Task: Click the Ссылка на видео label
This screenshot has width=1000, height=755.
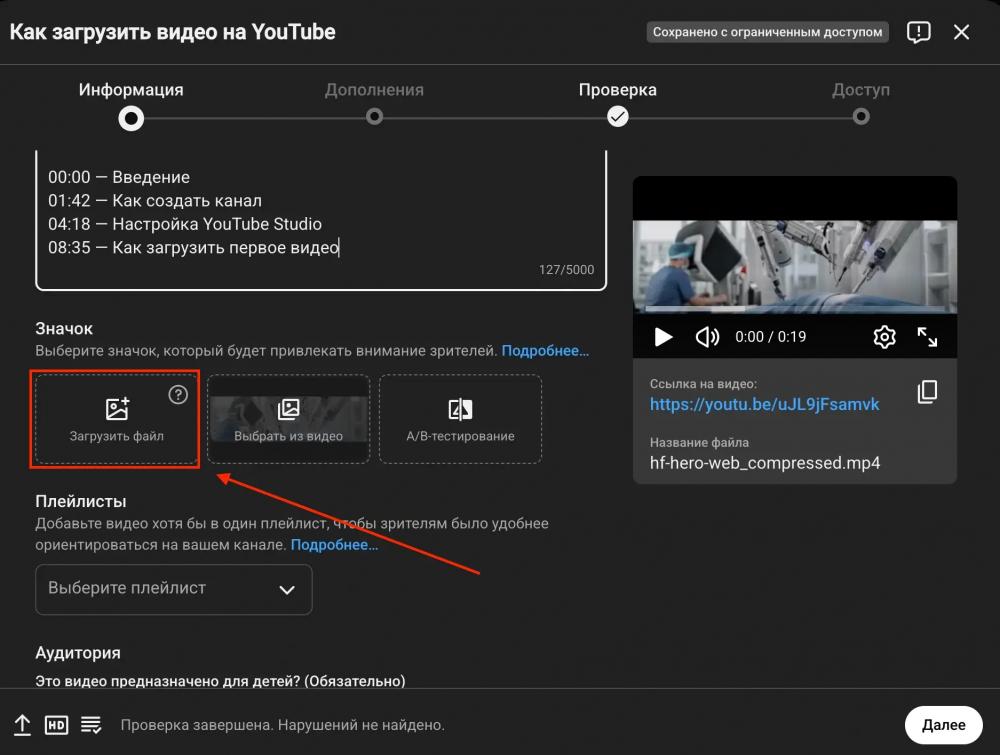Action: pyautogui.click(x=703, y=384)
